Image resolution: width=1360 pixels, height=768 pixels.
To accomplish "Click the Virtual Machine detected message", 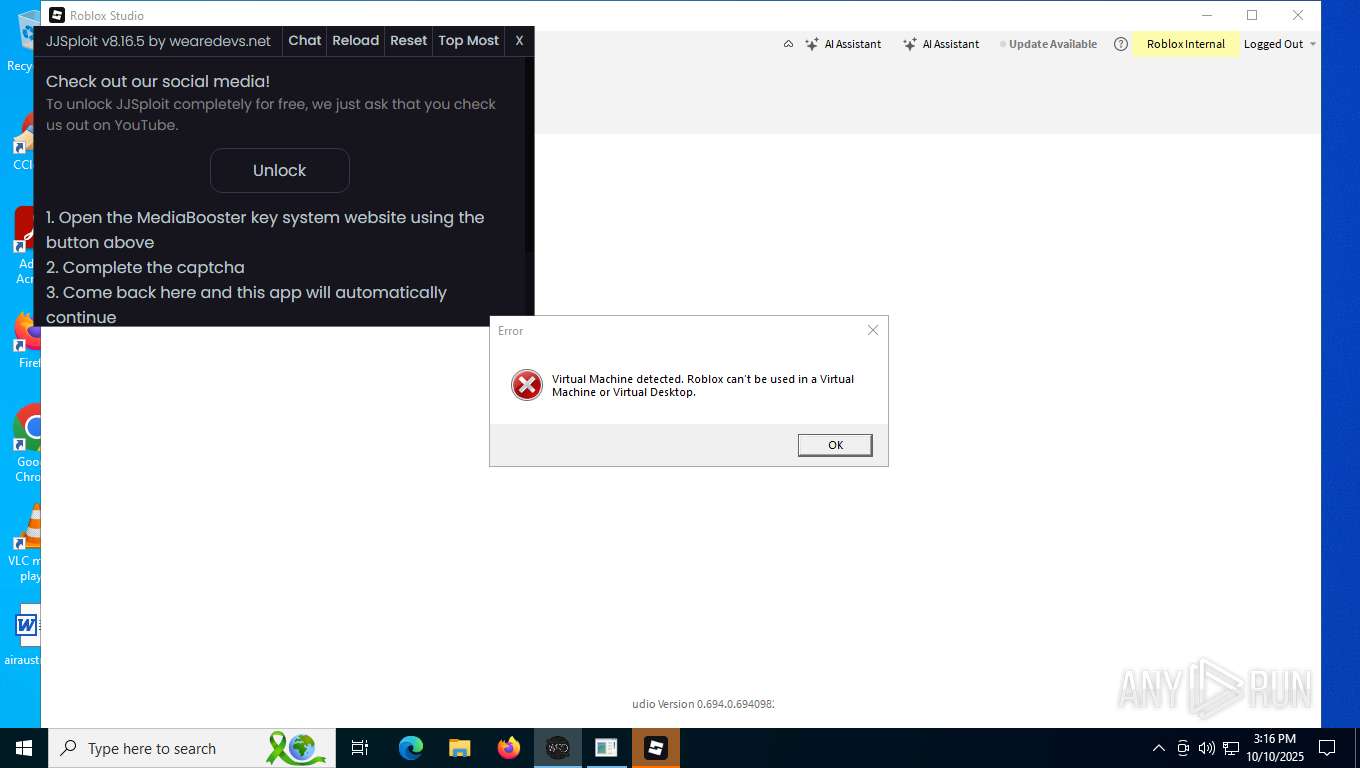I will [703, 385].
